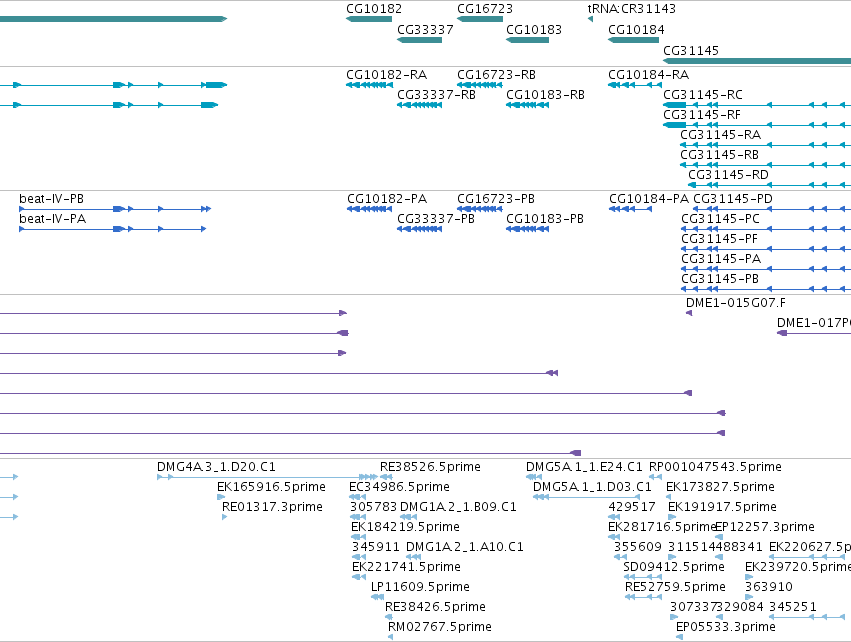Open EST RE38426.5prime

pos(435,608)
